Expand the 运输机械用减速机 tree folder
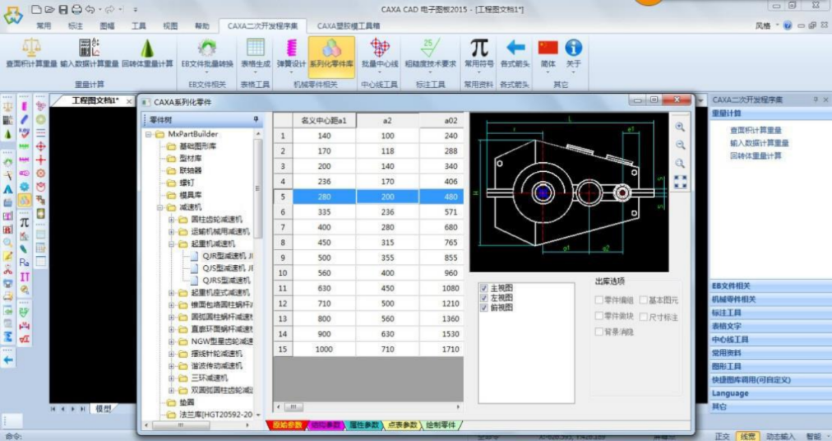Screen dimensions: 832x441 click(x=171, y=231)
